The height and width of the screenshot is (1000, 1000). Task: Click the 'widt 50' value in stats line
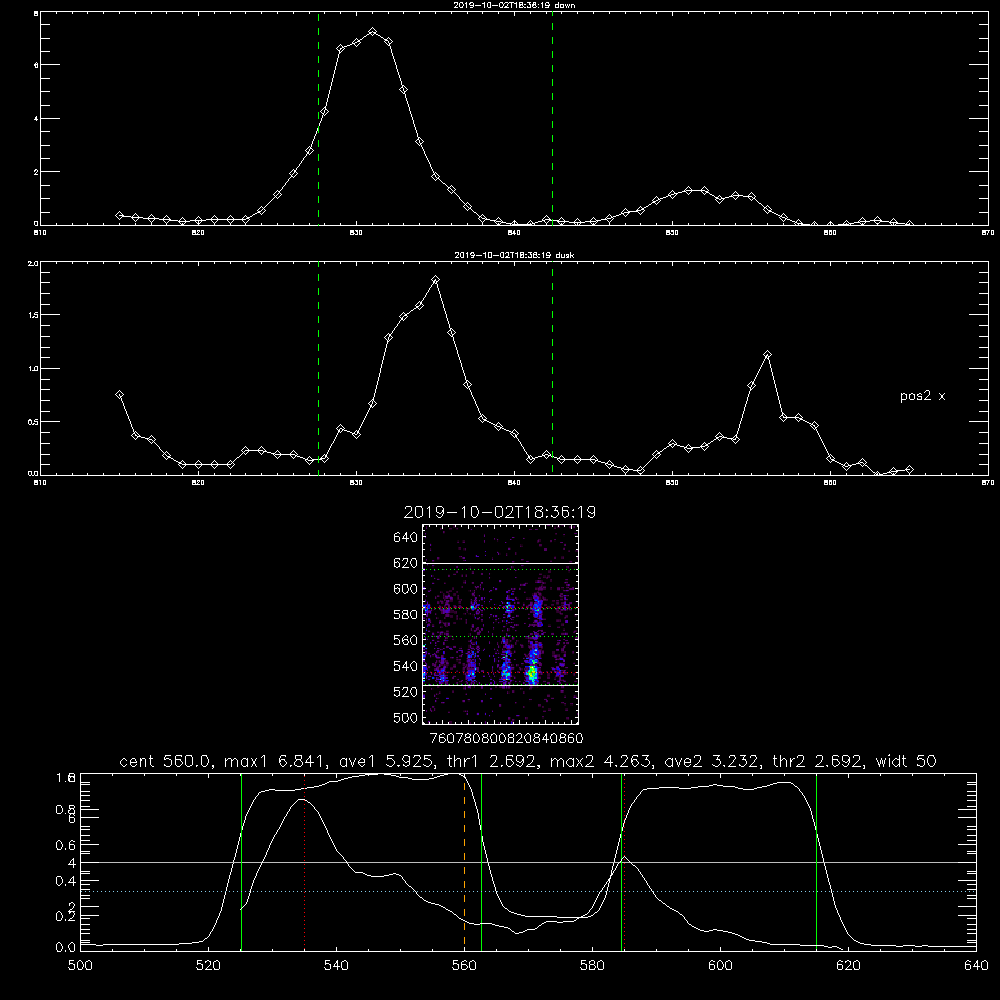pos(906,761)
